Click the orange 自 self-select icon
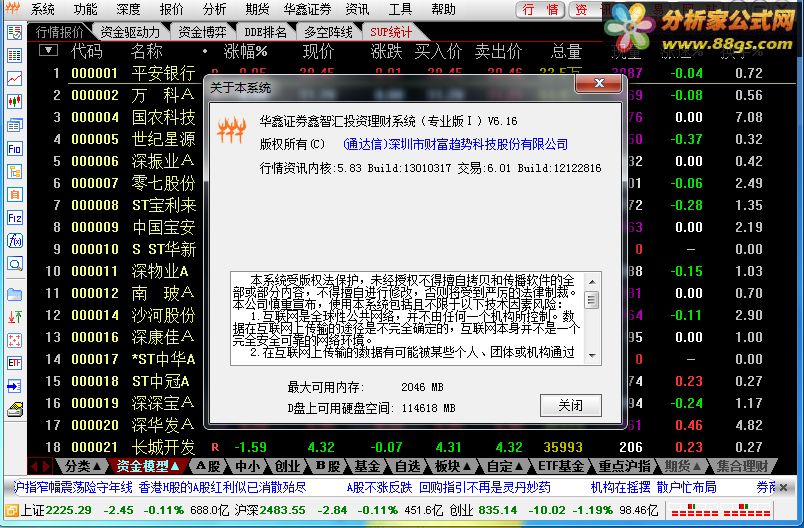This screenshot has height=528, width=804. pos(14,195)
